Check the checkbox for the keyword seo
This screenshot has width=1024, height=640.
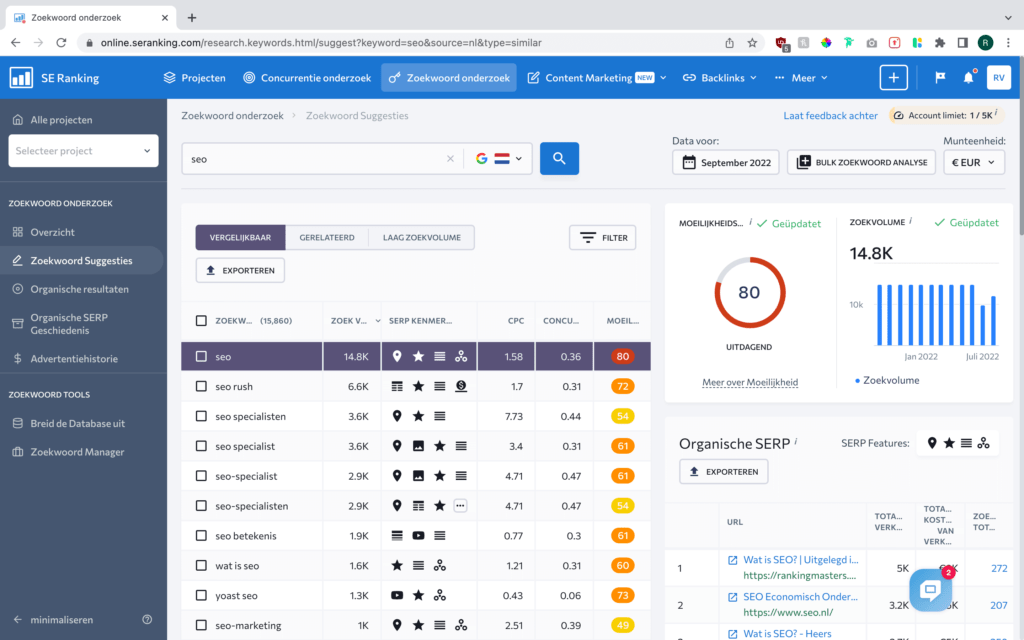(x=200, y=355)
